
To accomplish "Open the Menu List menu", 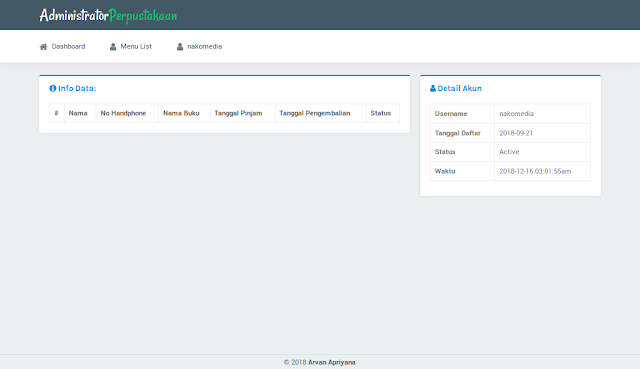I will coord(131,47).
